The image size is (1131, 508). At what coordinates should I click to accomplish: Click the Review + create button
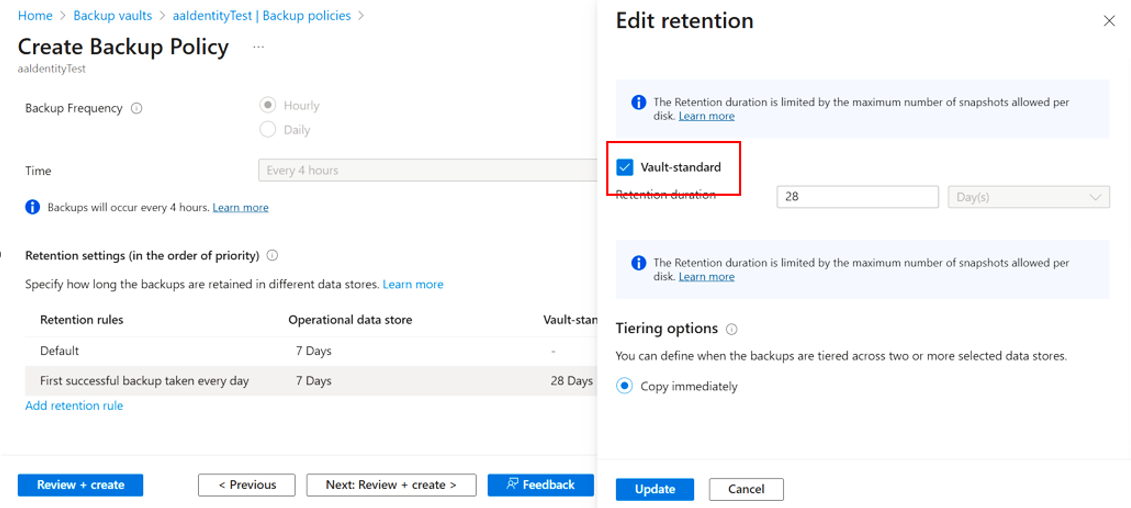click(80, 485)
